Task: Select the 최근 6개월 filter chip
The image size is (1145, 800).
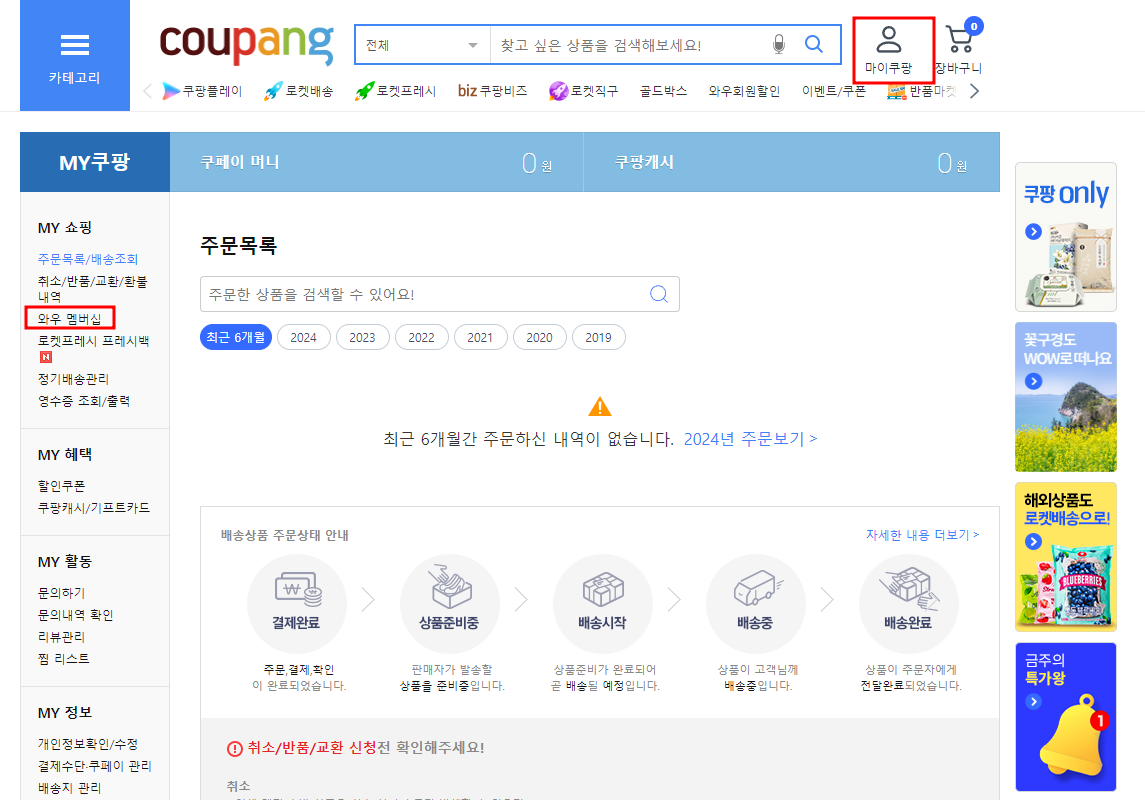Action: (237, 337)
